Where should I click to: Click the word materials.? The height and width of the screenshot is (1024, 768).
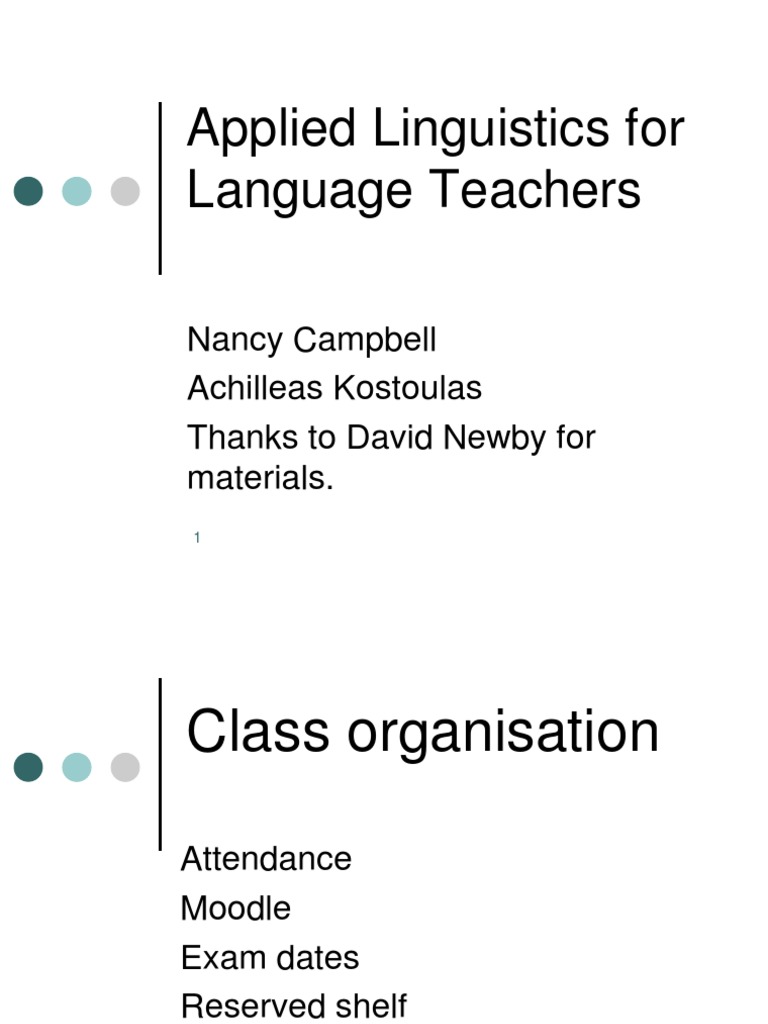point(260,478)
